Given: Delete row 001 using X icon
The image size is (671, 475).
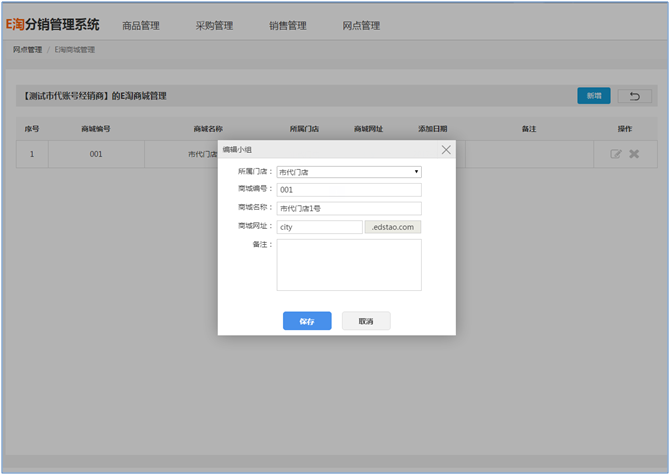Looking at the screenshot, I should point(634,154).
